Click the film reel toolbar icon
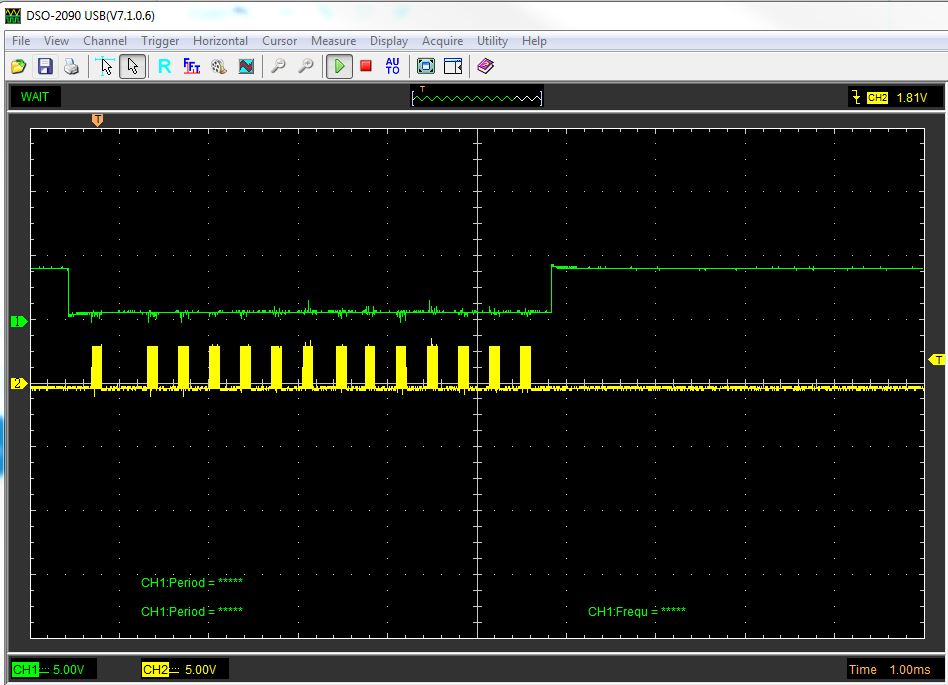This screenshot has width=948, height=685. click(219, 66)
